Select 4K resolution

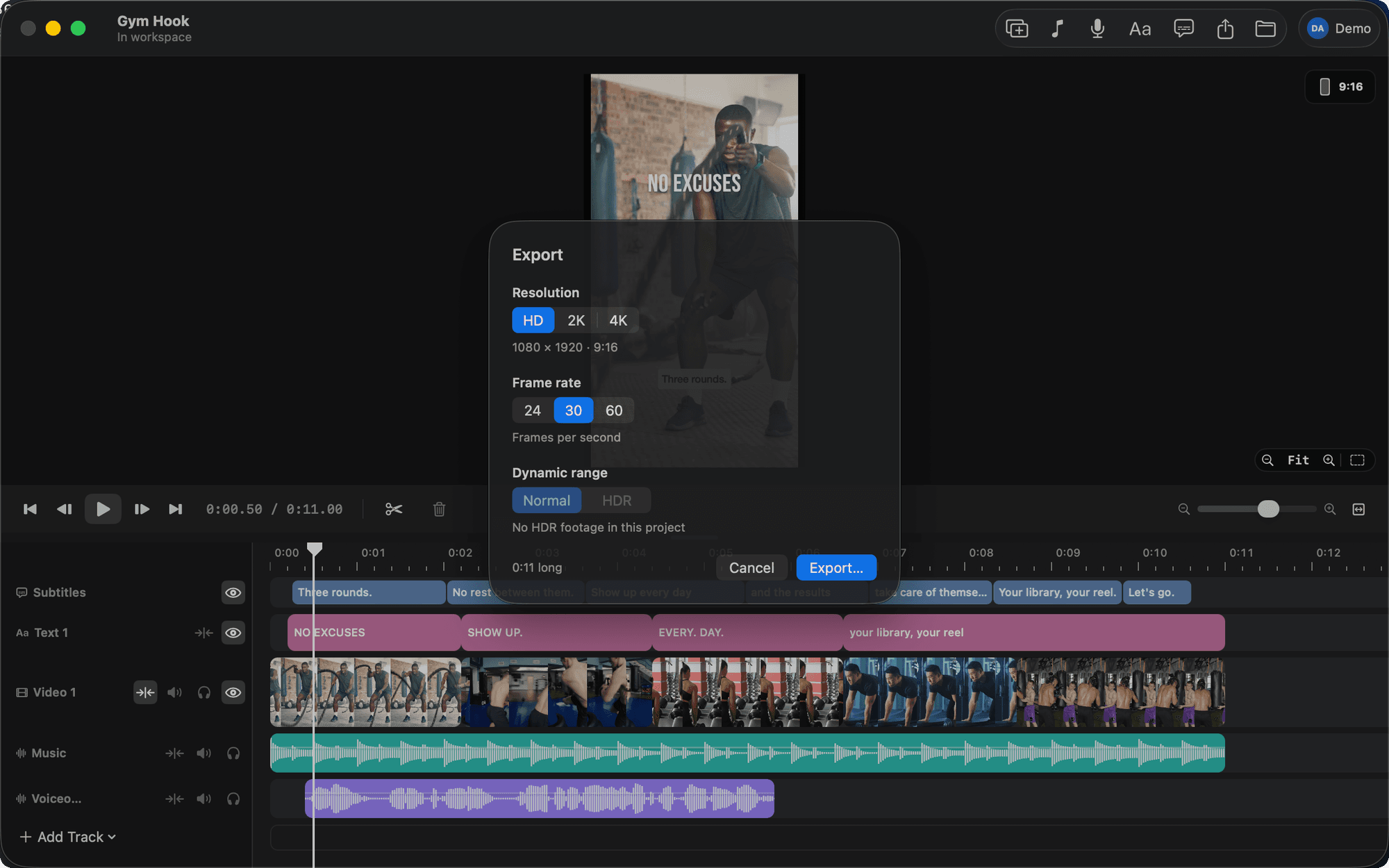click(x=618, y=320)
